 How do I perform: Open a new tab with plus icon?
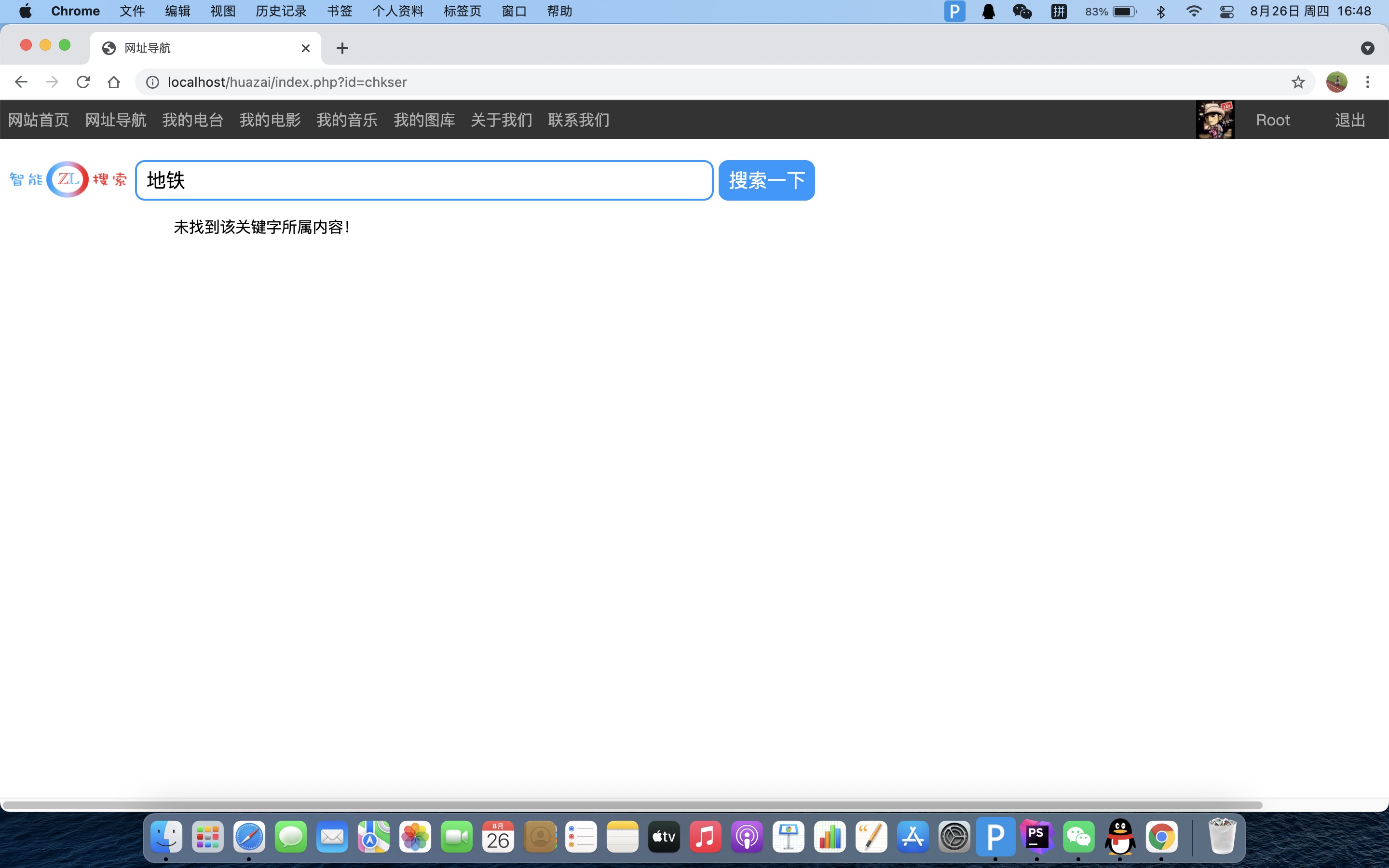coord(342,48)
